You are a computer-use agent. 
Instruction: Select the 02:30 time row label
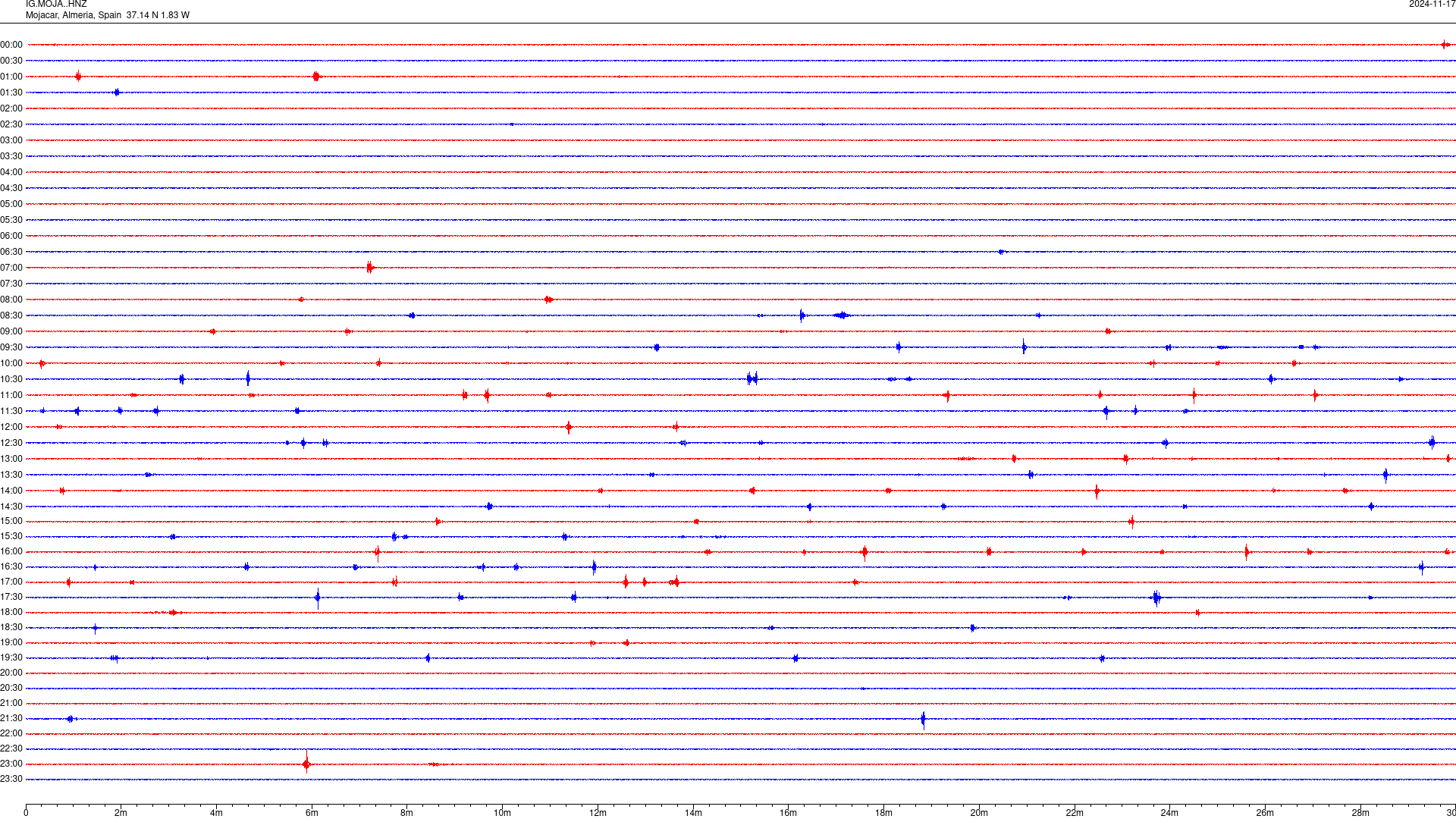(x=11, y=124)
